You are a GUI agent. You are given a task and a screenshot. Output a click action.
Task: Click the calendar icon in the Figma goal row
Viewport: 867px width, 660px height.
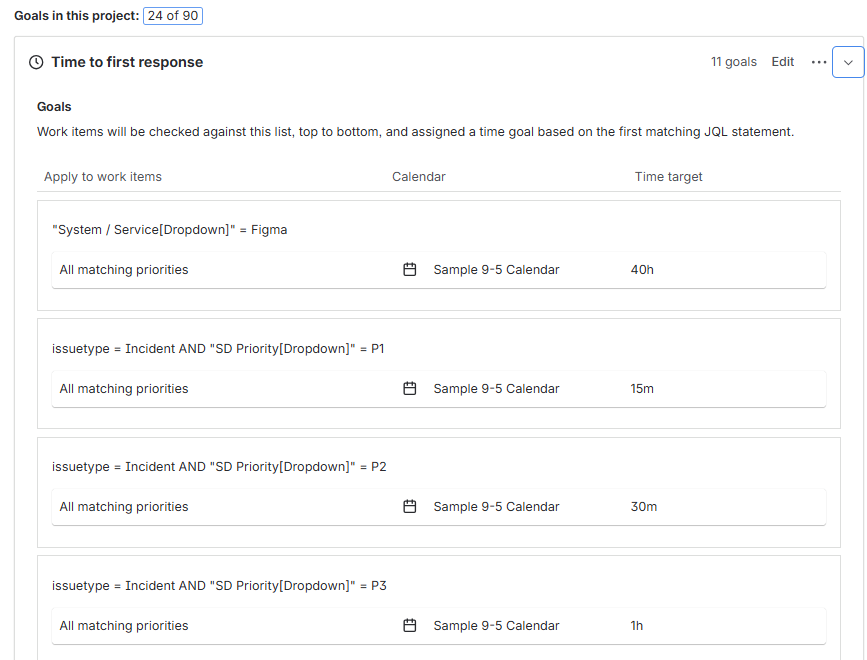point(410,269)
